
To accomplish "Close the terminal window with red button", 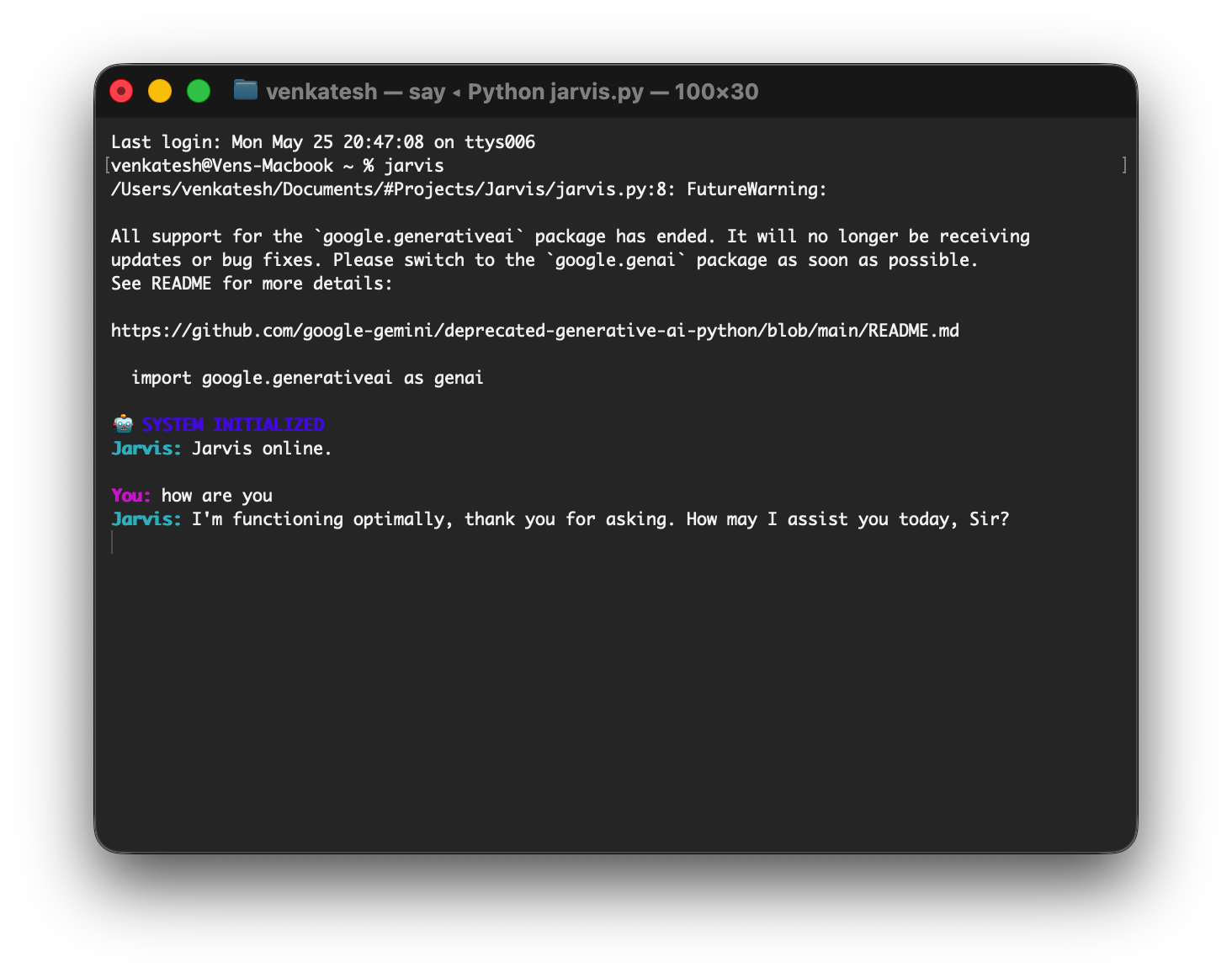I will [x=122, y=91].
